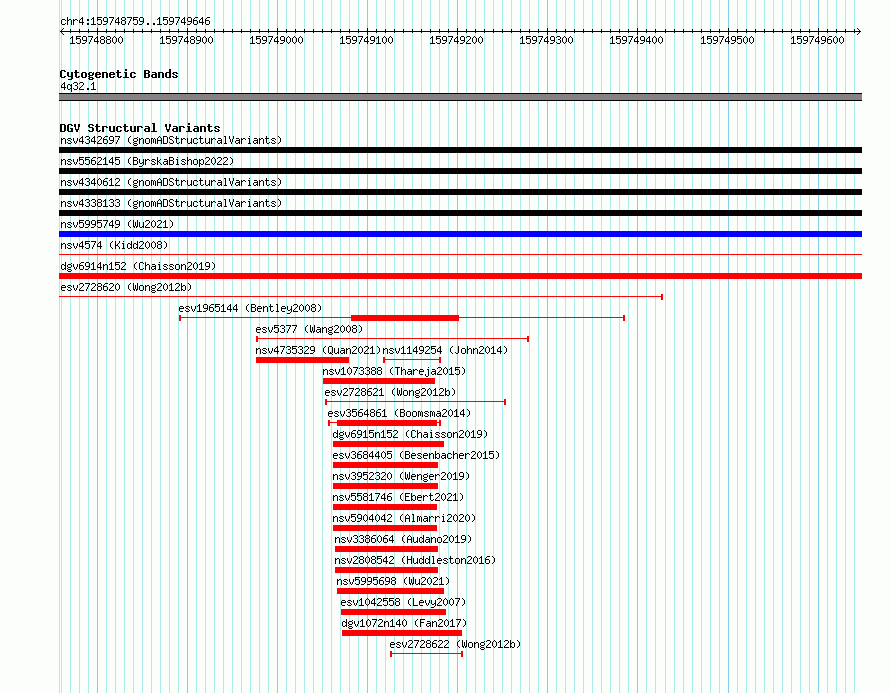This screenshot has height=693, width=890.
Task: Select nsv2808542 Huddleston2016 label
Action: click(x=415, y=560)
